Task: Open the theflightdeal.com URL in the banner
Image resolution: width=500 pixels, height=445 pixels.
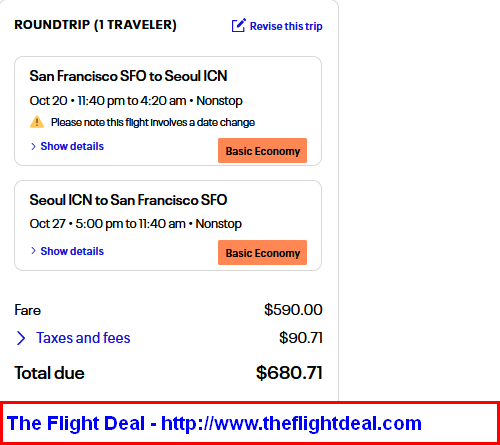Action: coord(291,423)
